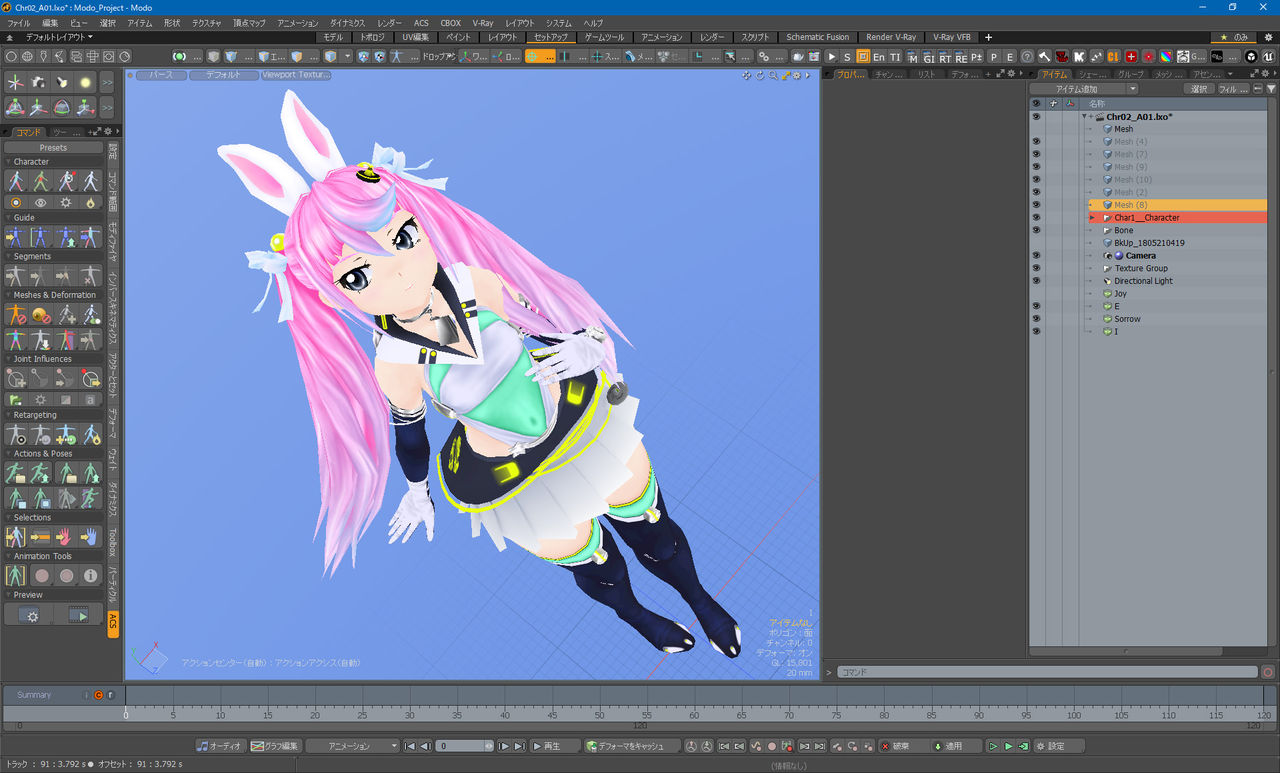Click the rainbow color toolbar icon
The height and width of the screenshot is (773, 1280).
click(1165, 56)
